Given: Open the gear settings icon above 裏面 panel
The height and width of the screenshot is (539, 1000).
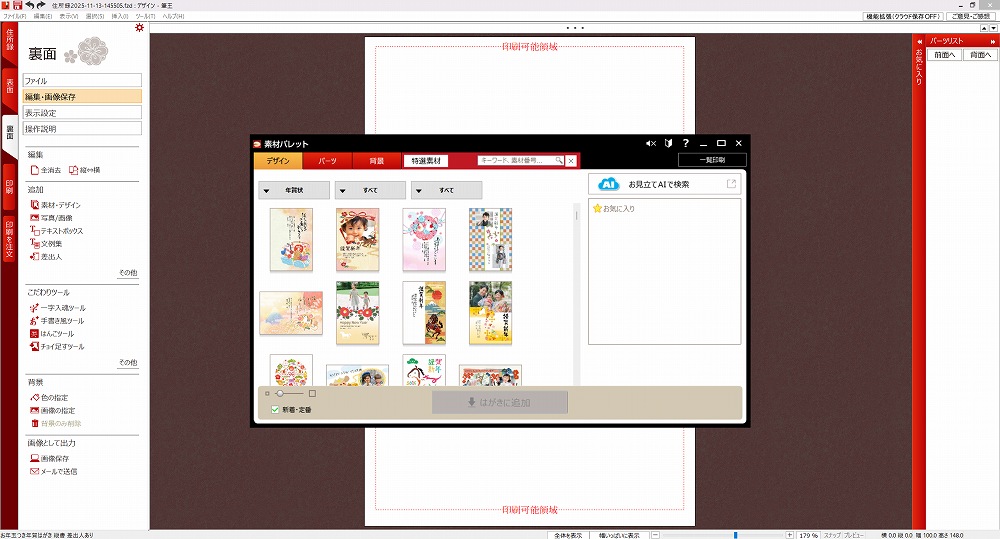Looking at the screenshot, I should click(140, 28).
